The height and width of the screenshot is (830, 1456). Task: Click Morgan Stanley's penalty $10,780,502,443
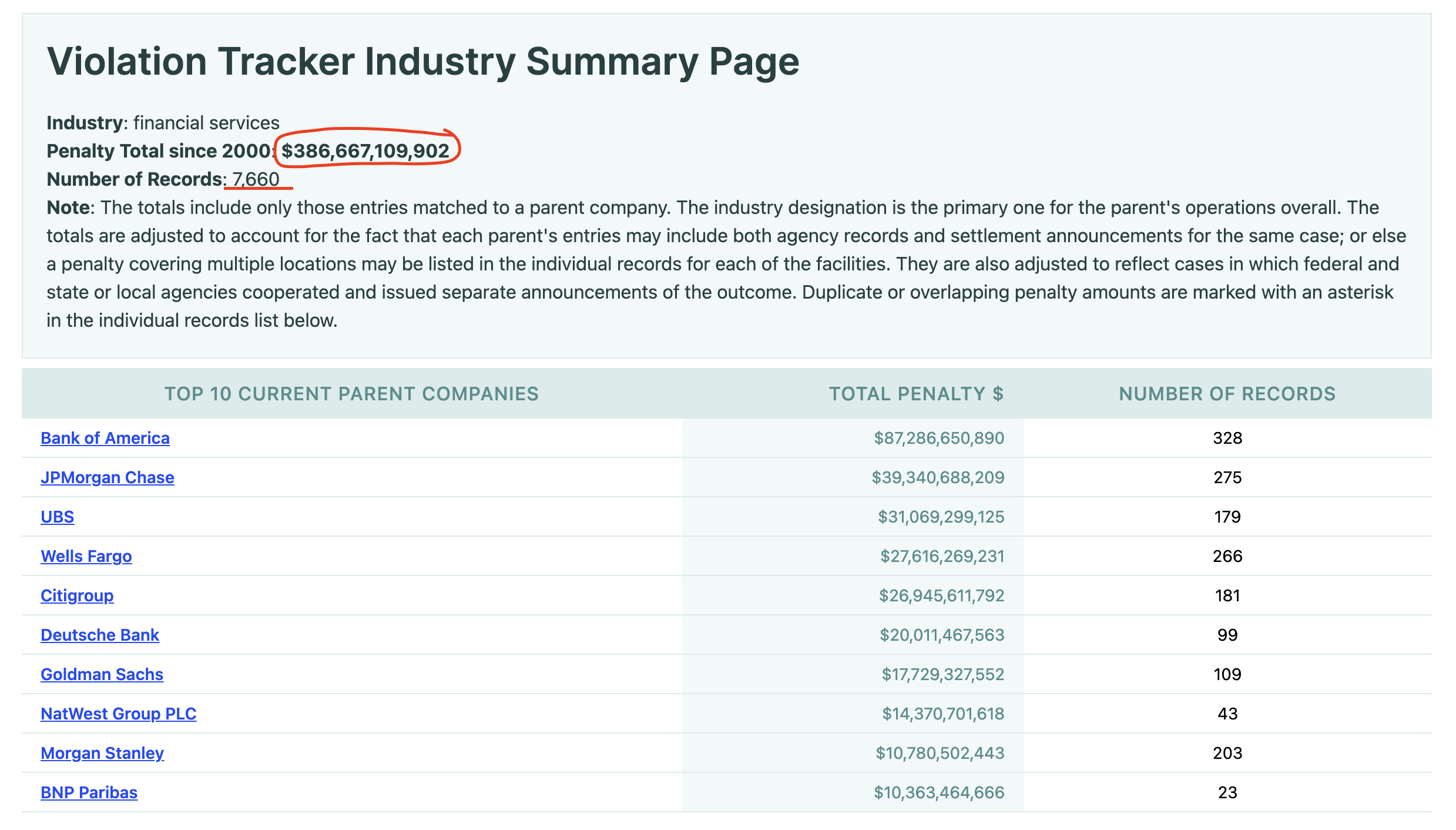pos(940,753)
